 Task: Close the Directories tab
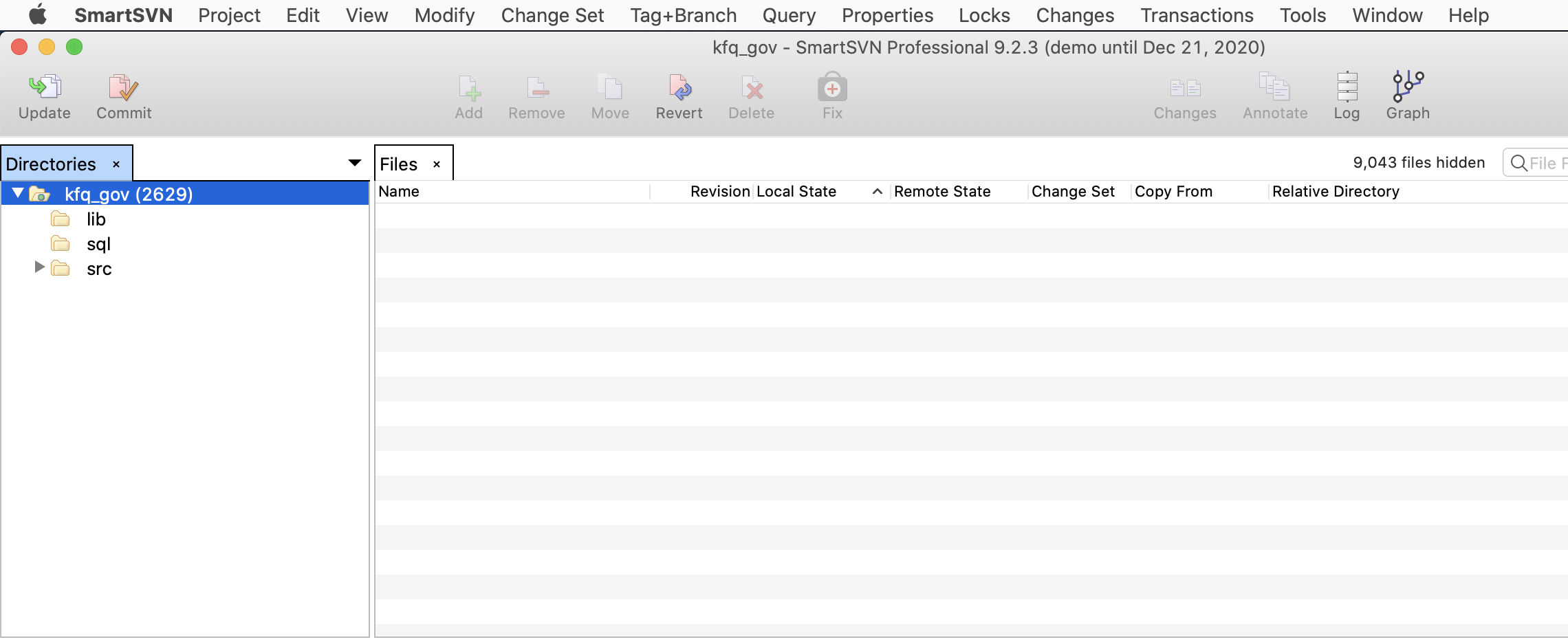(116, 164)
